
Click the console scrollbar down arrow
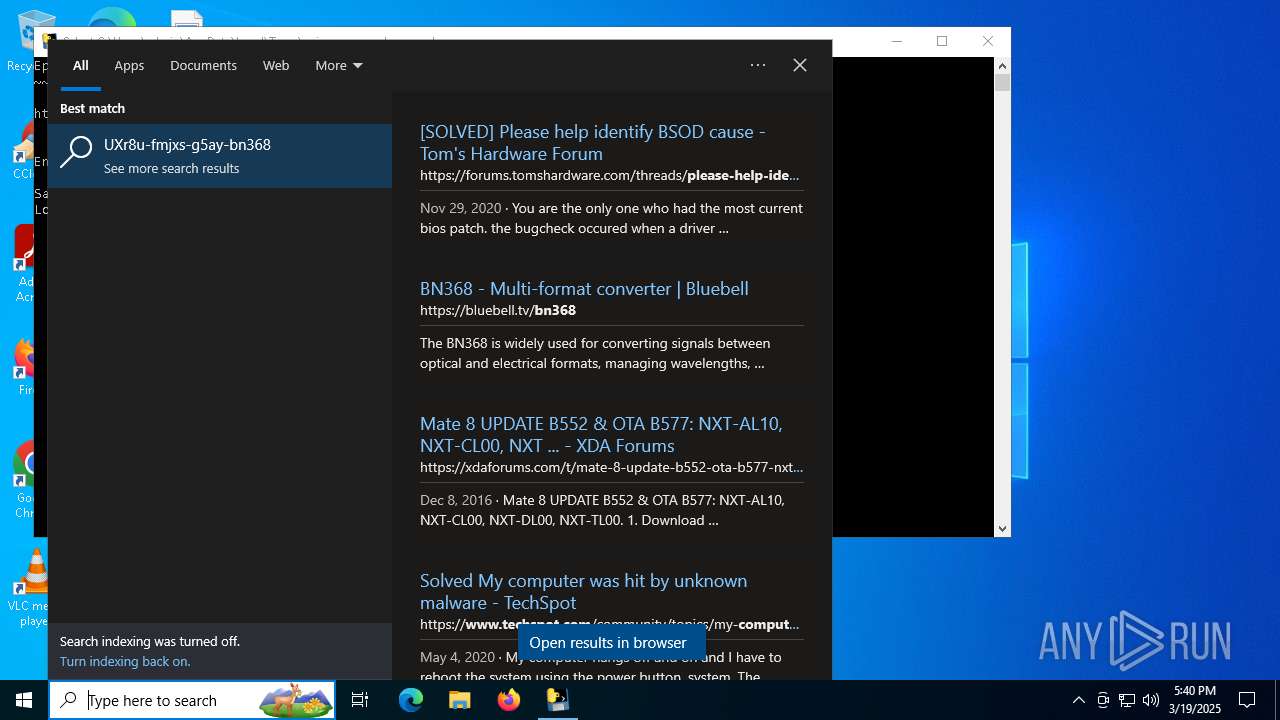click(x=1002, y=528)
